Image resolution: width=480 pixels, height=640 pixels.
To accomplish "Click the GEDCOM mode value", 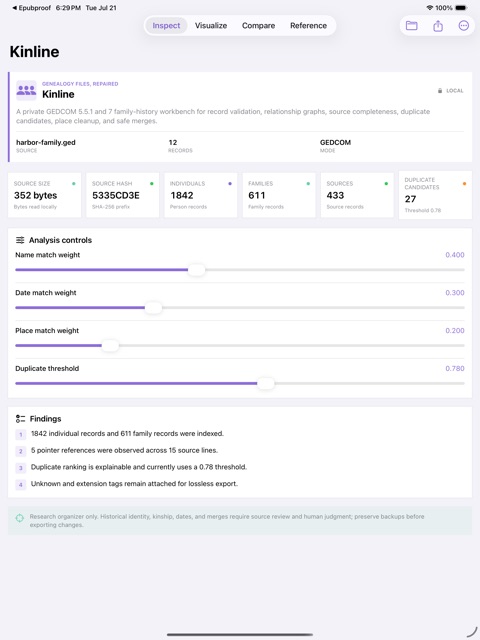I will point(335,142).
